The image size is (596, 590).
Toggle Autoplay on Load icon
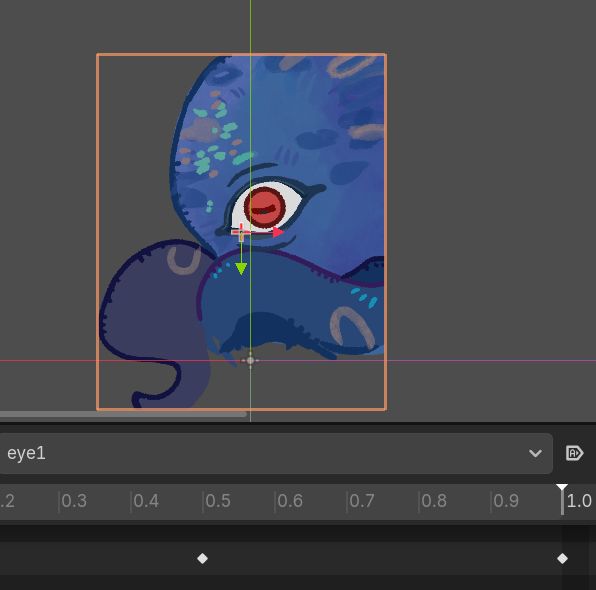(x=574, y=453)
